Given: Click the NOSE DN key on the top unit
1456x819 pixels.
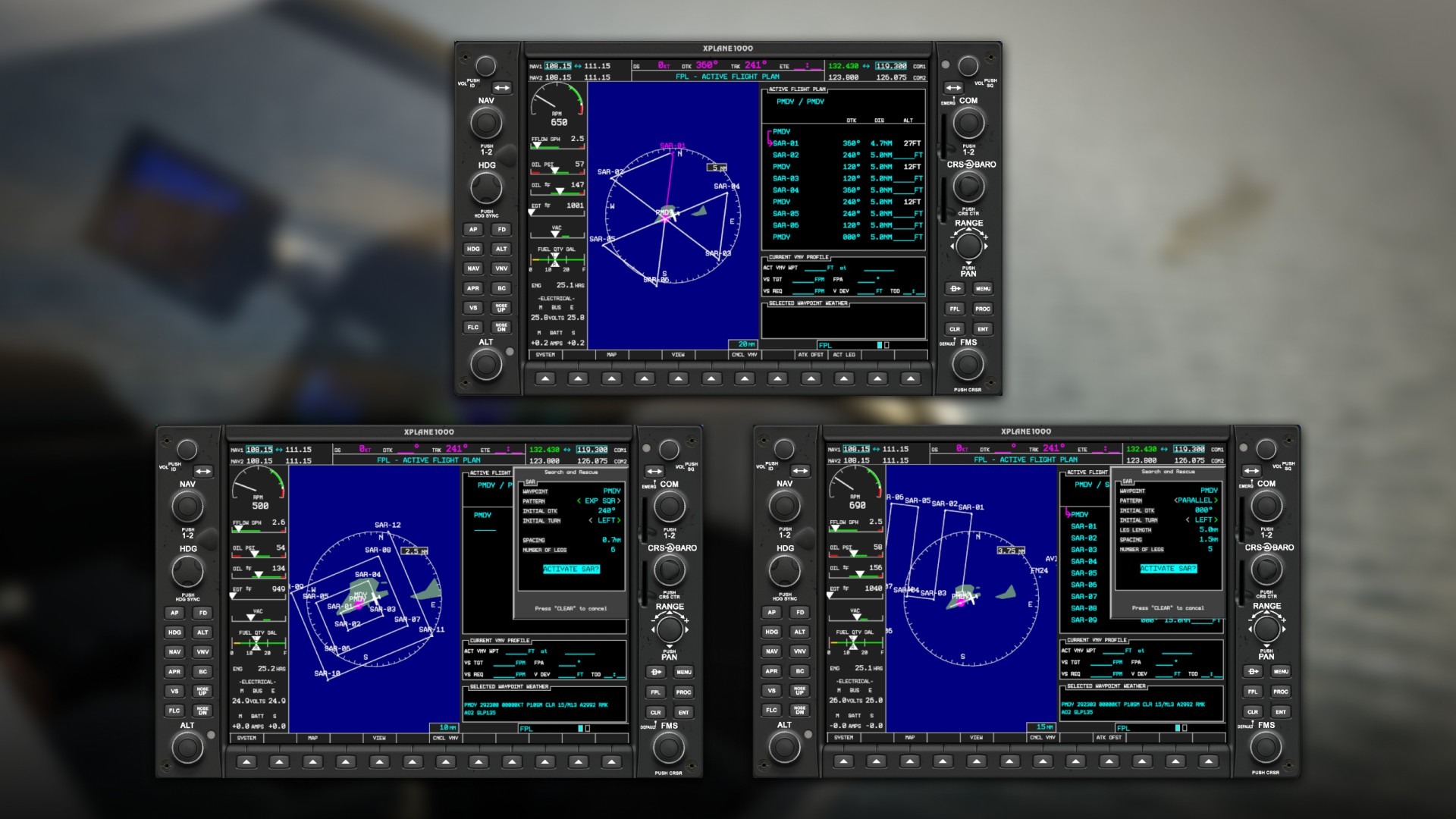Looking at the screenshot, I should coord(501,328).
